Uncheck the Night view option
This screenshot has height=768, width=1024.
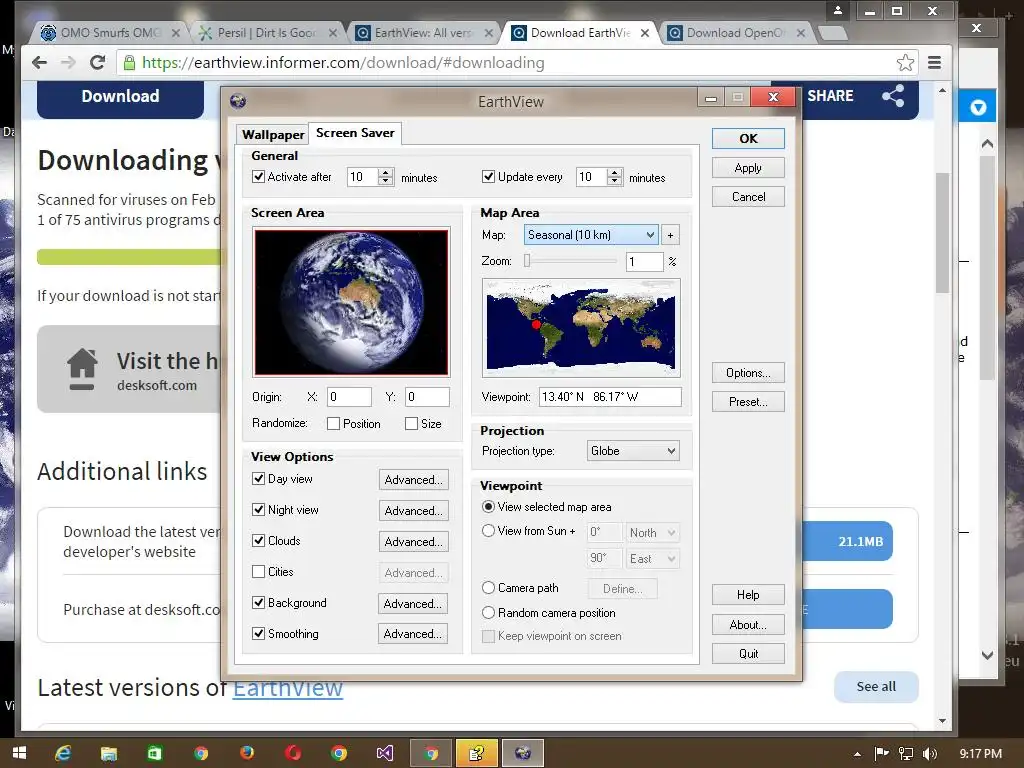[x=259, y=509]
